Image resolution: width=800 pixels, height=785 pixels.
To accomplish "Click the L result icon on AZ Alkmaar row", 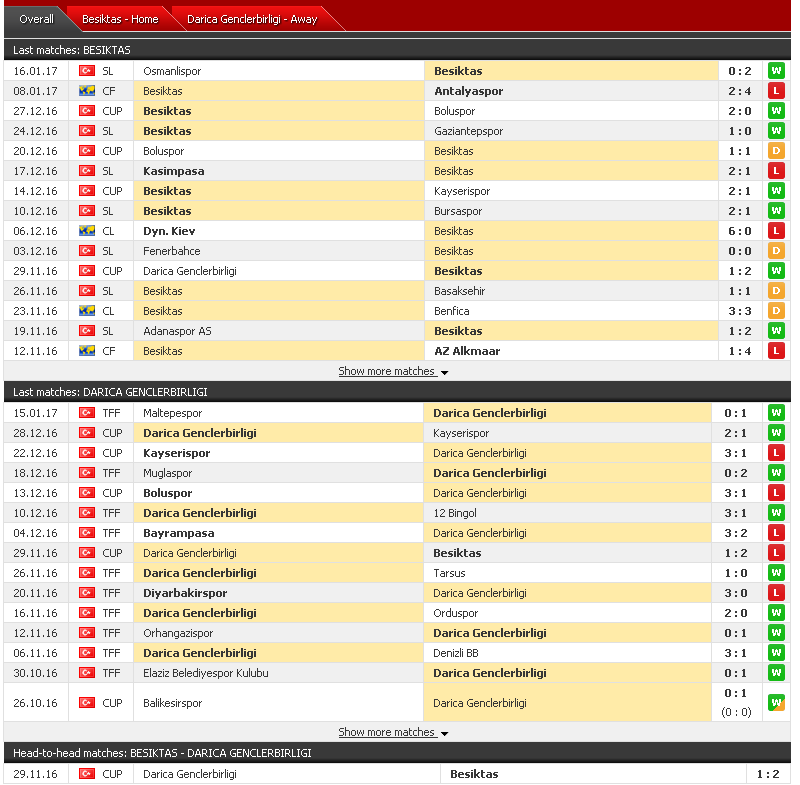I will (776, 351).
